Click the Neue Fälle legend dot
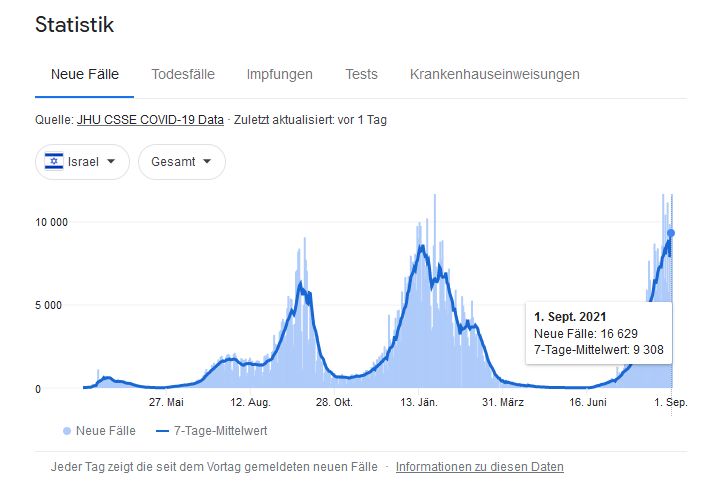This screenshot has height=500, width=727. point(67,431)
